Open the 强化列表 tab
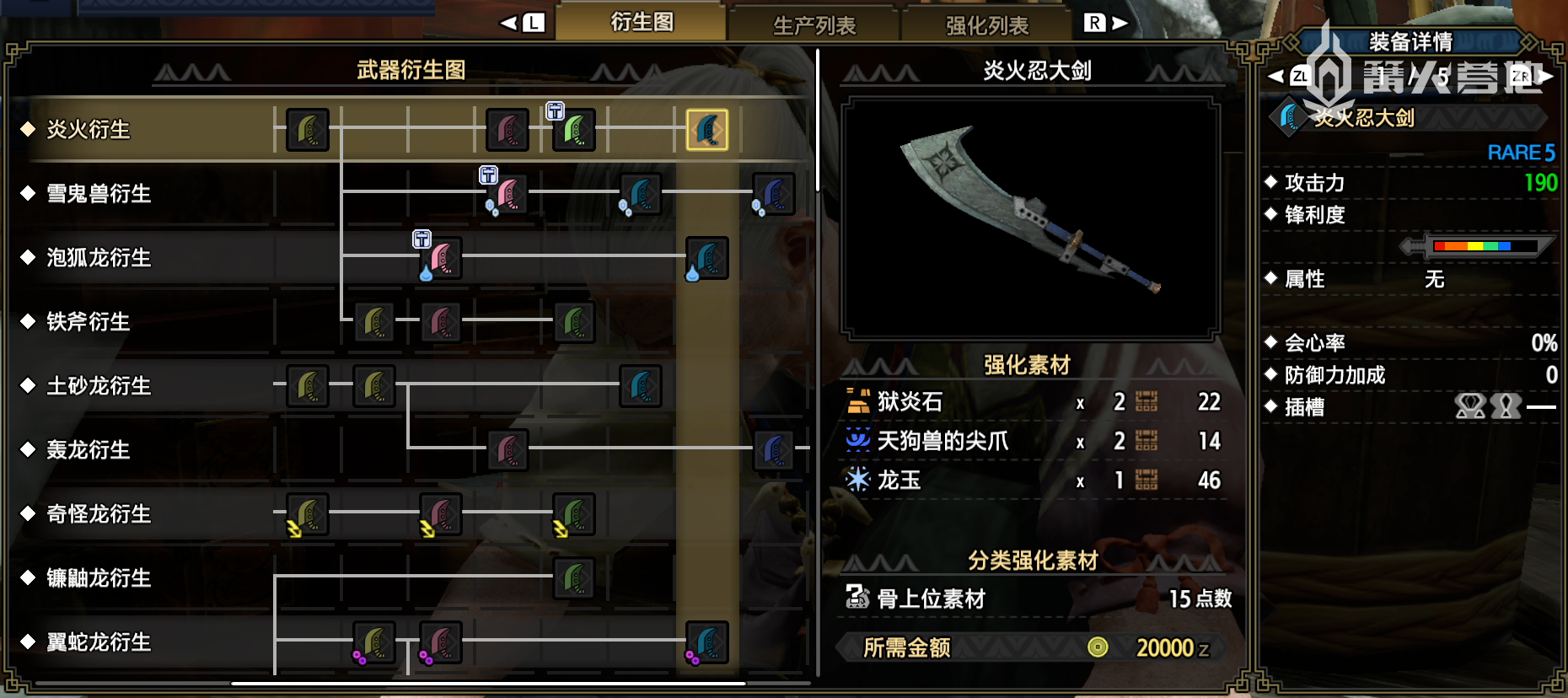This screenshot has height=698, width=1568. (x=987, y=25)
